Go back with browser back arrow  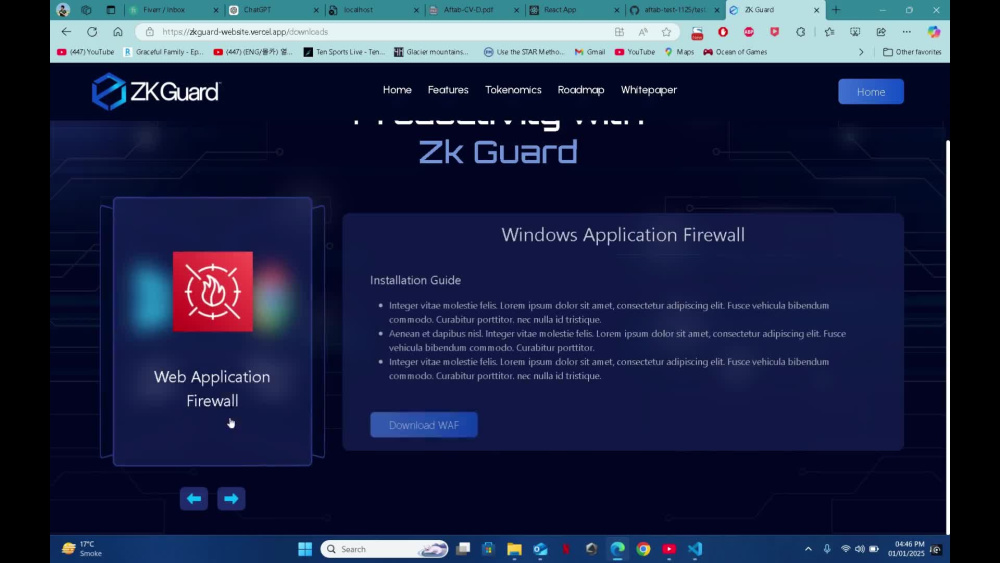click(x=66, y=32)
